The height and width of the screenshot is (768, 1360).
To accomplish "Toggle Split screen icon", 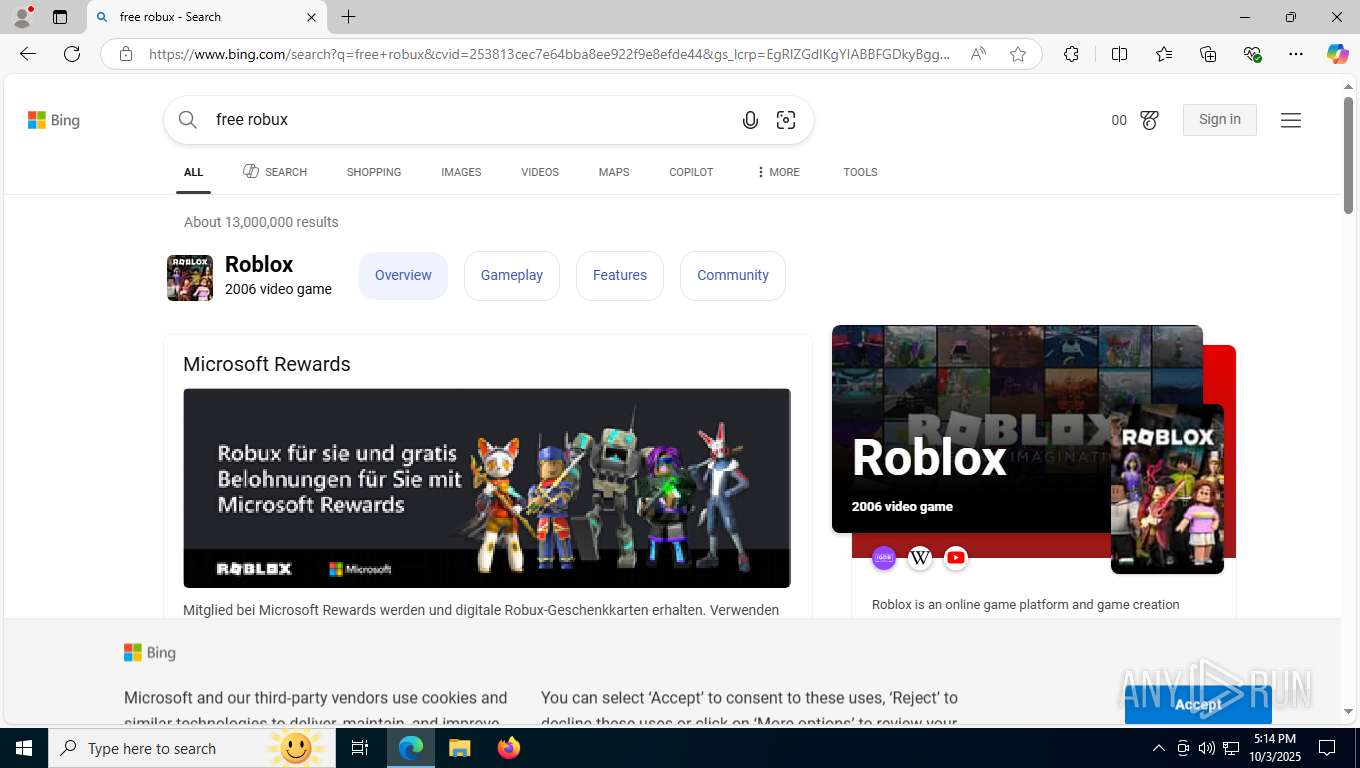I will click(x=1119, y=54).
